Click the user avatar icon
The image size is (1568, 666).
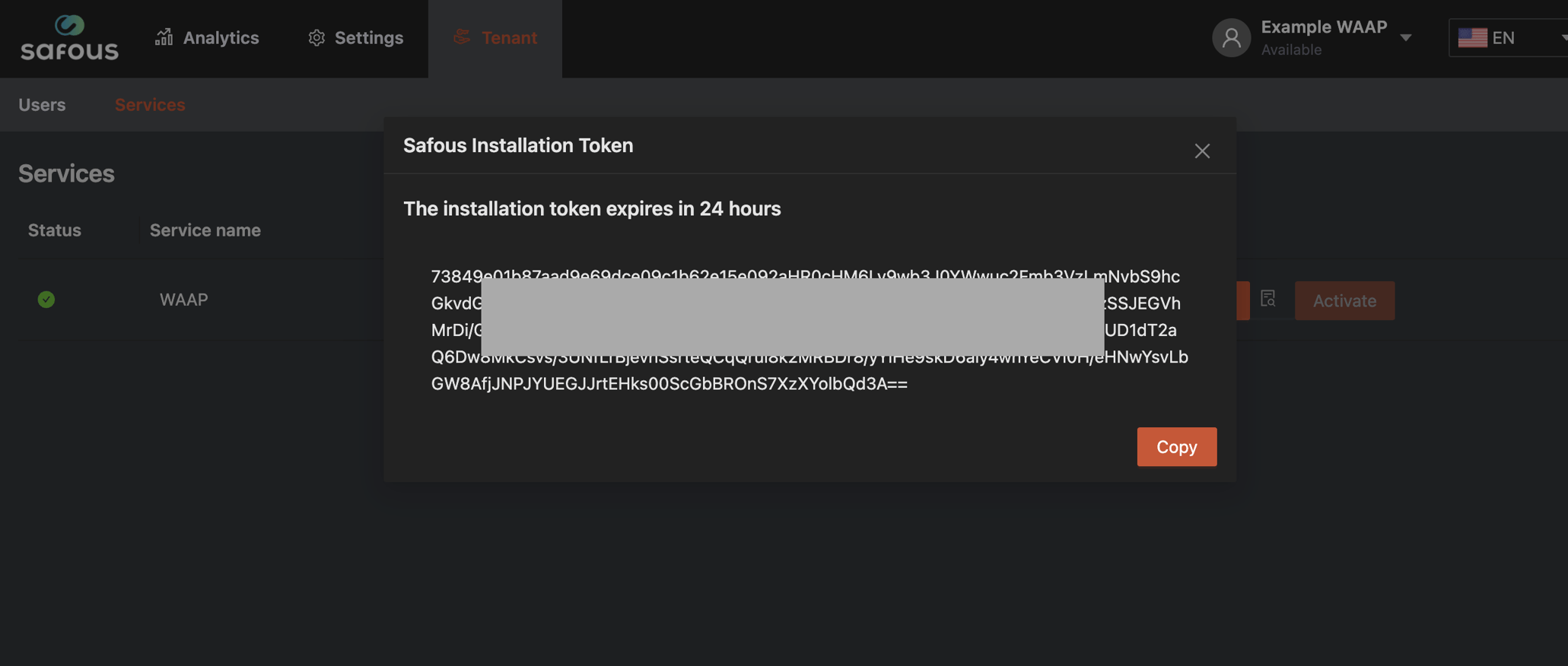(1231, 37)
